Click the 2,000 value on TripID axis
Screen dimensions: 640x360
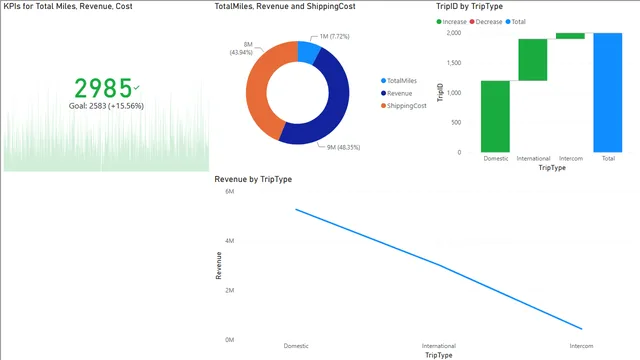click(453, 33)
